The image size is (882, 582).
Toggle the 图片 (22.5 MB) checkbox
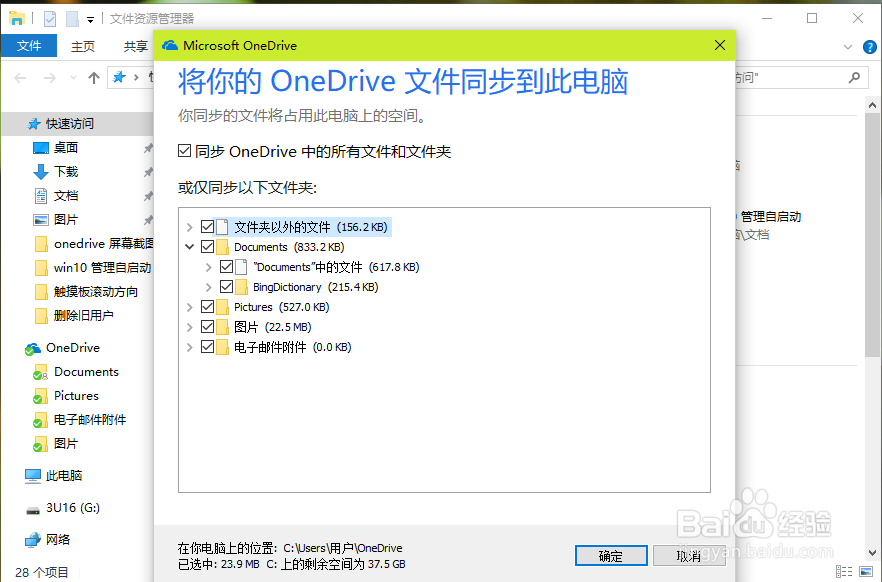pyautogui.click(x=208, y=327)
